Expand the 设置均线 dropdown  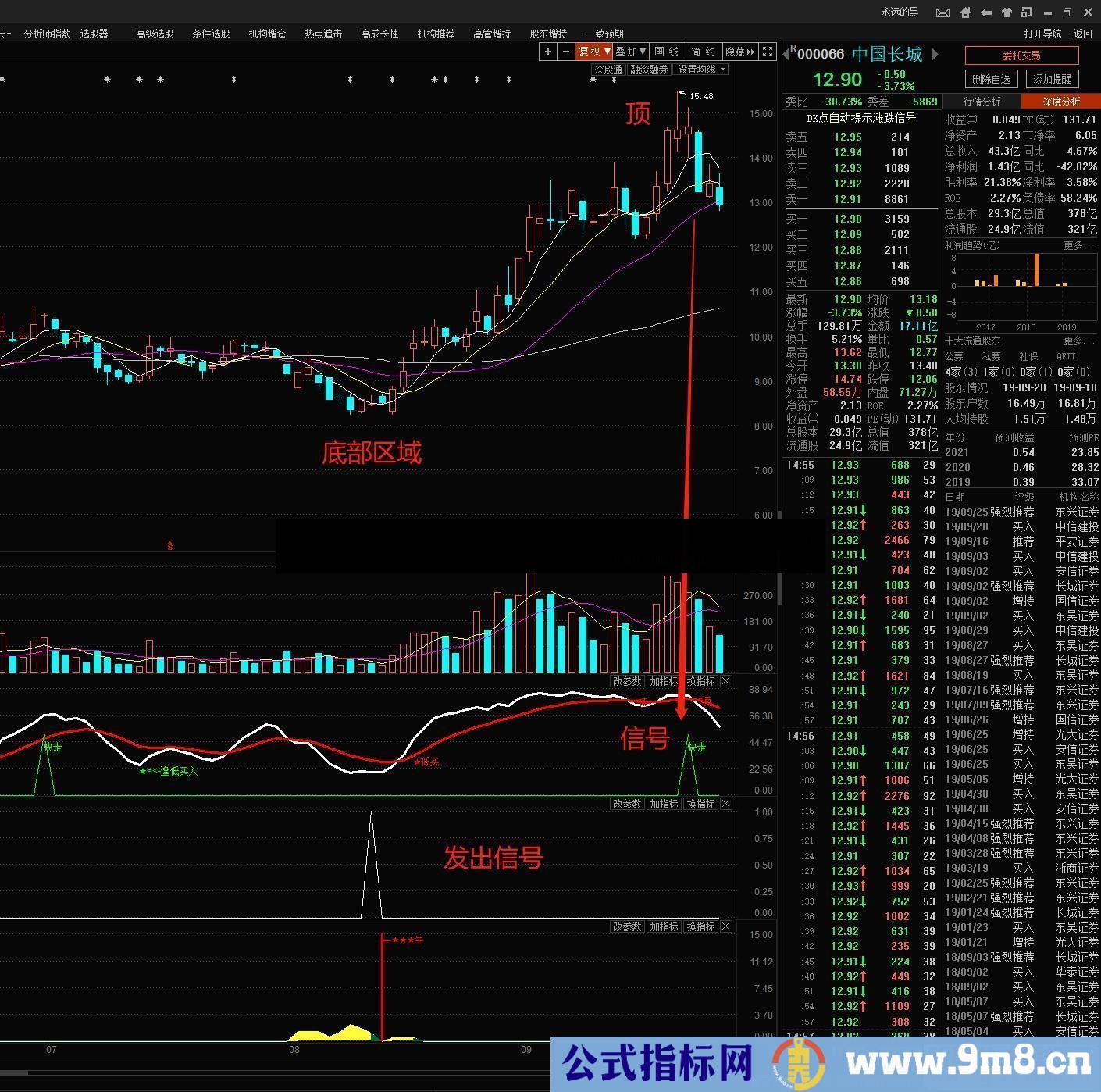[700, 70]
